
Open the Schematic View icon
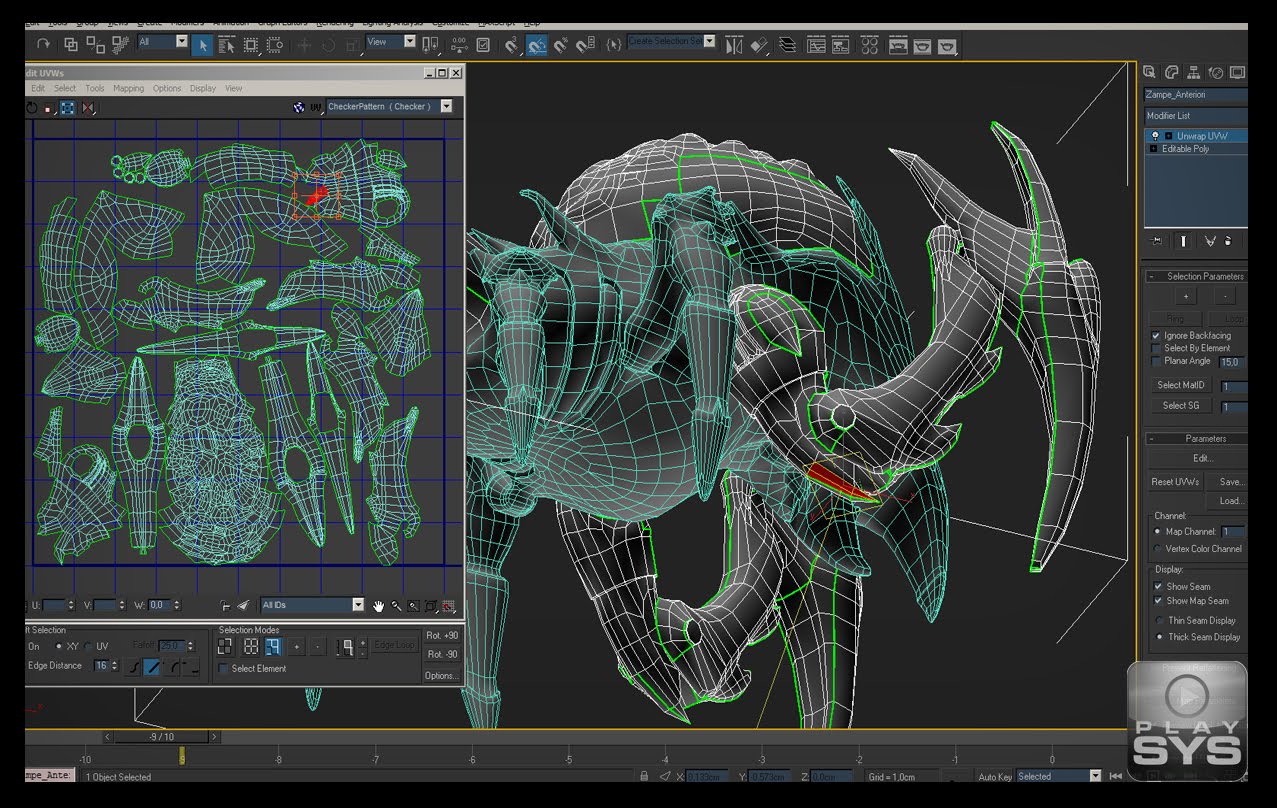[842, 45]
